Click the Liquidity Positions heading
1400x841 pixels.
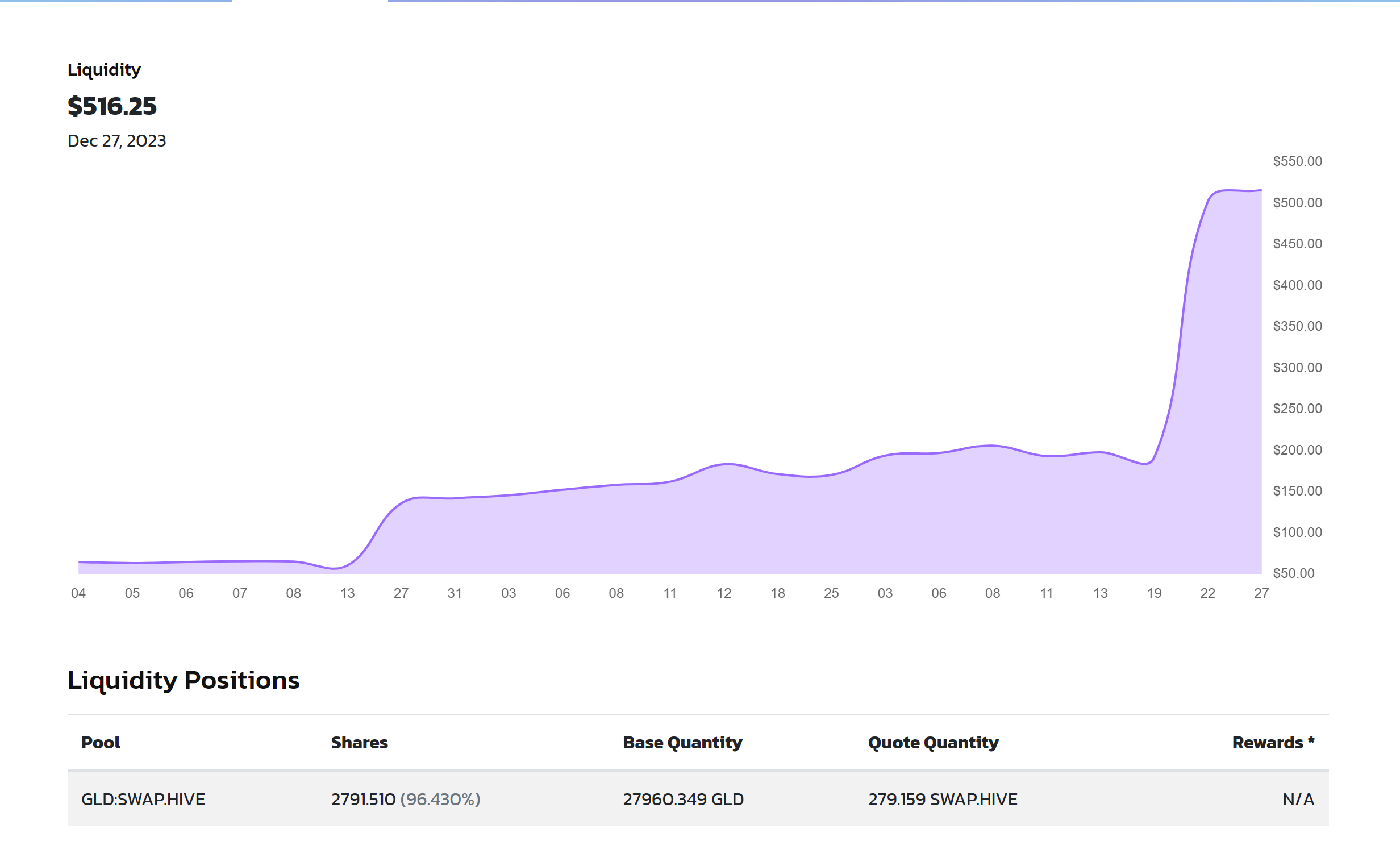pyautogui.click(x=184, y=680)
